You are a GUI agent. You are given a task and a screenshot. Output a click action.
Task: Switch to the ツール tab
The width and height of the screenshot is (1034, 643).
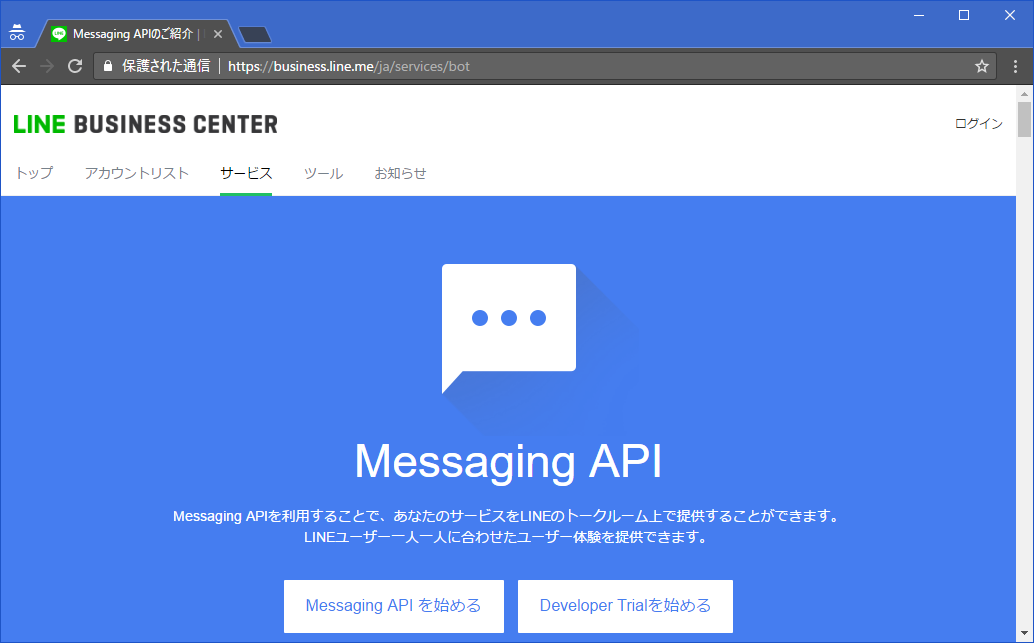click(323, 173)
